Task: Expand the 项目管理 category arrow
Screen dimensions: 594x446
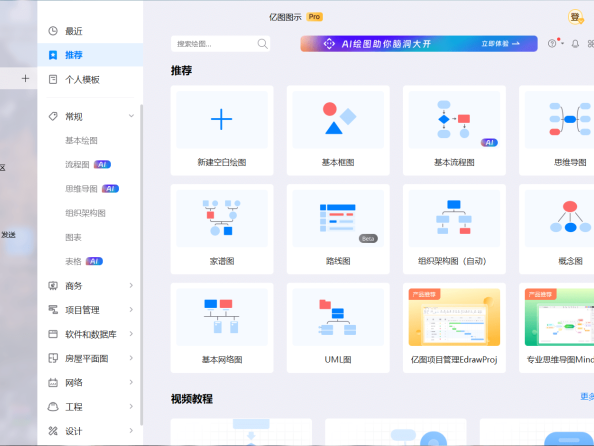Action: 131,310
